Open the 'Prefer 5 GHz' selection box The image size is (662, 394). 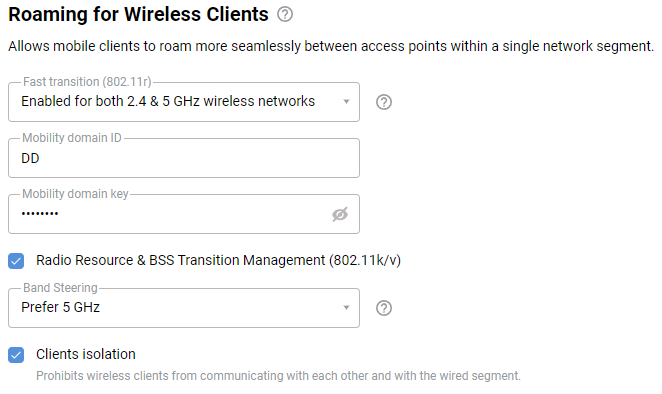coord(184,308)
